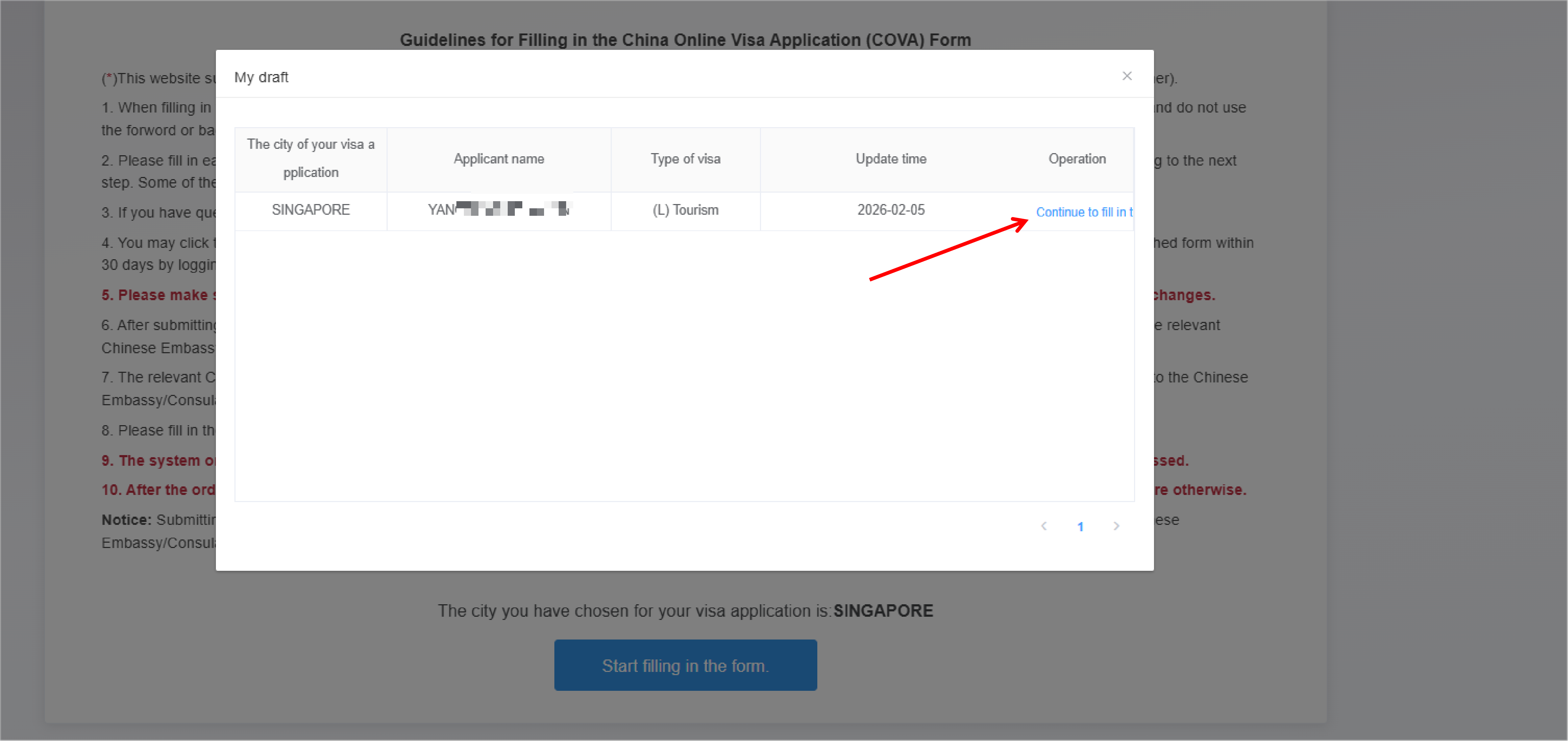The height and width of the screenshot is (741, 1568).
Task: Click the My draft dialog title
Action: [x=261, y=77]
